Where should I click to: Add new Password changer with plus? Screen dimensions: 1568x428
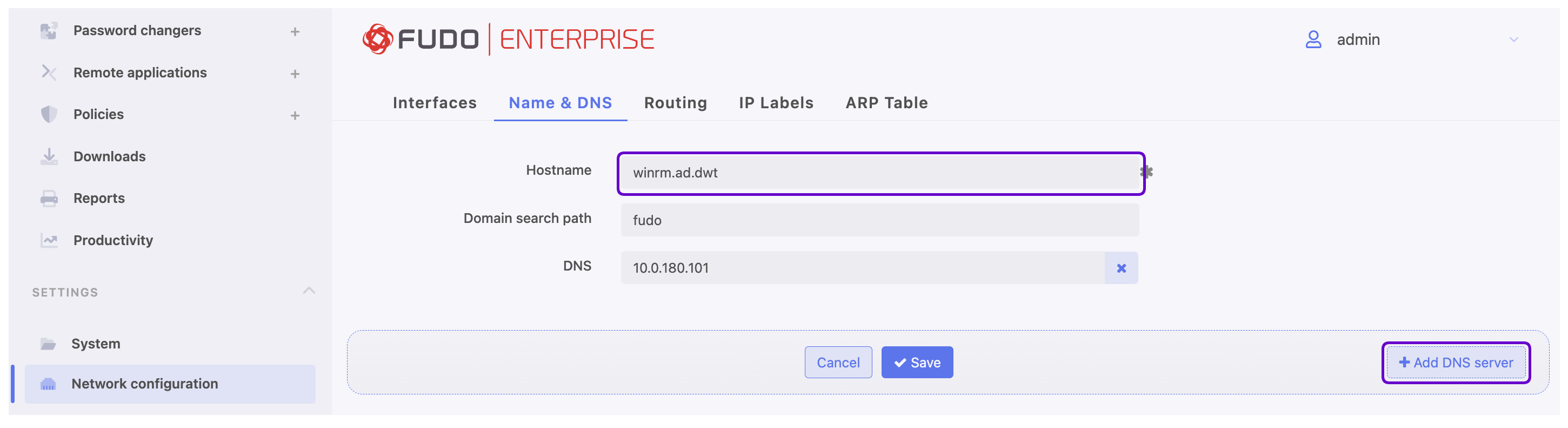coord(295,32)
